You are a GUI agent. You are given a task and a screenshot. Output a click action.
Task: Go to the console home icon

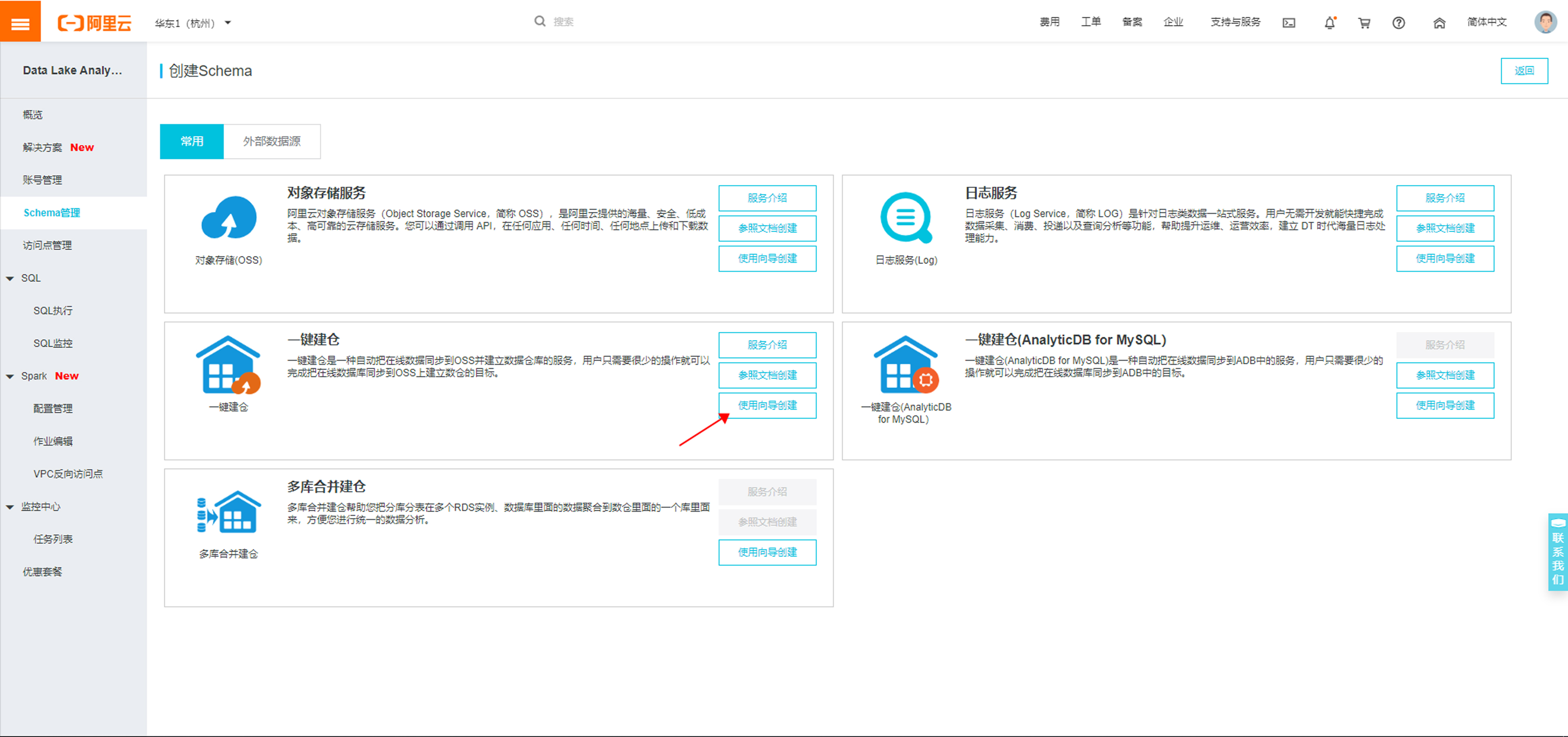[1439, 23]
